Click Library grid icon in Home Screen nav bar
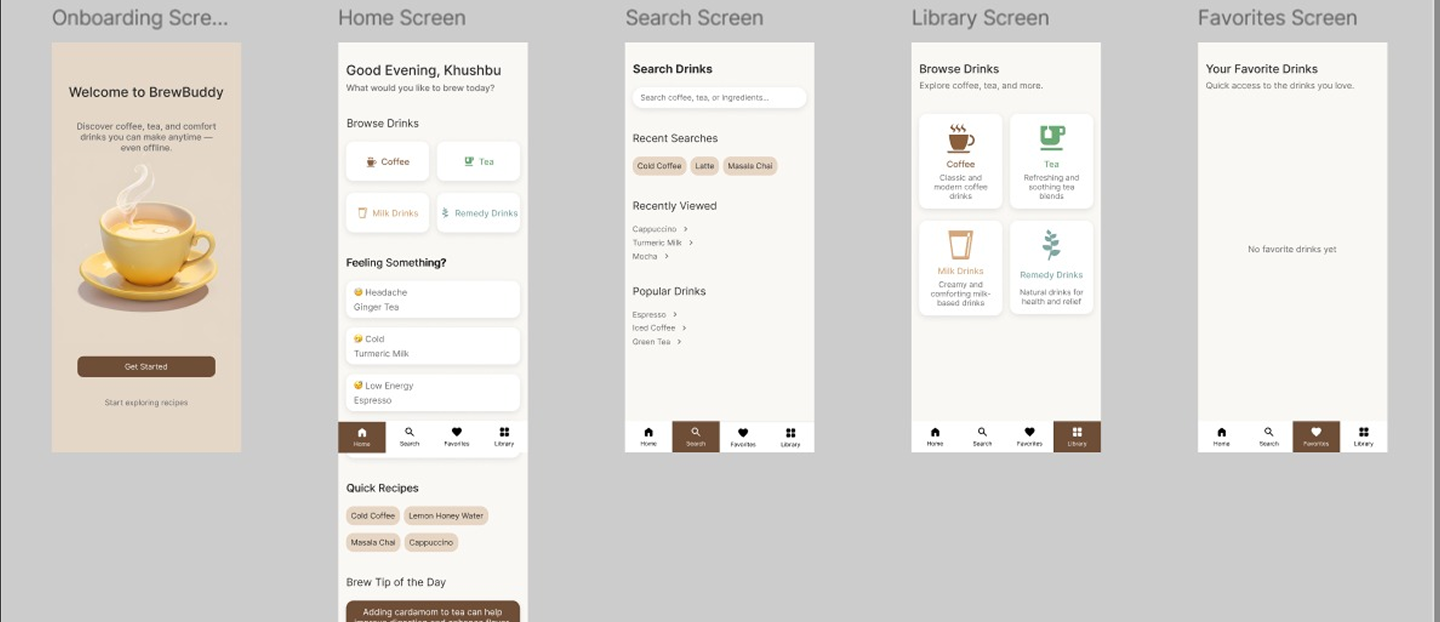 point(504,433)
